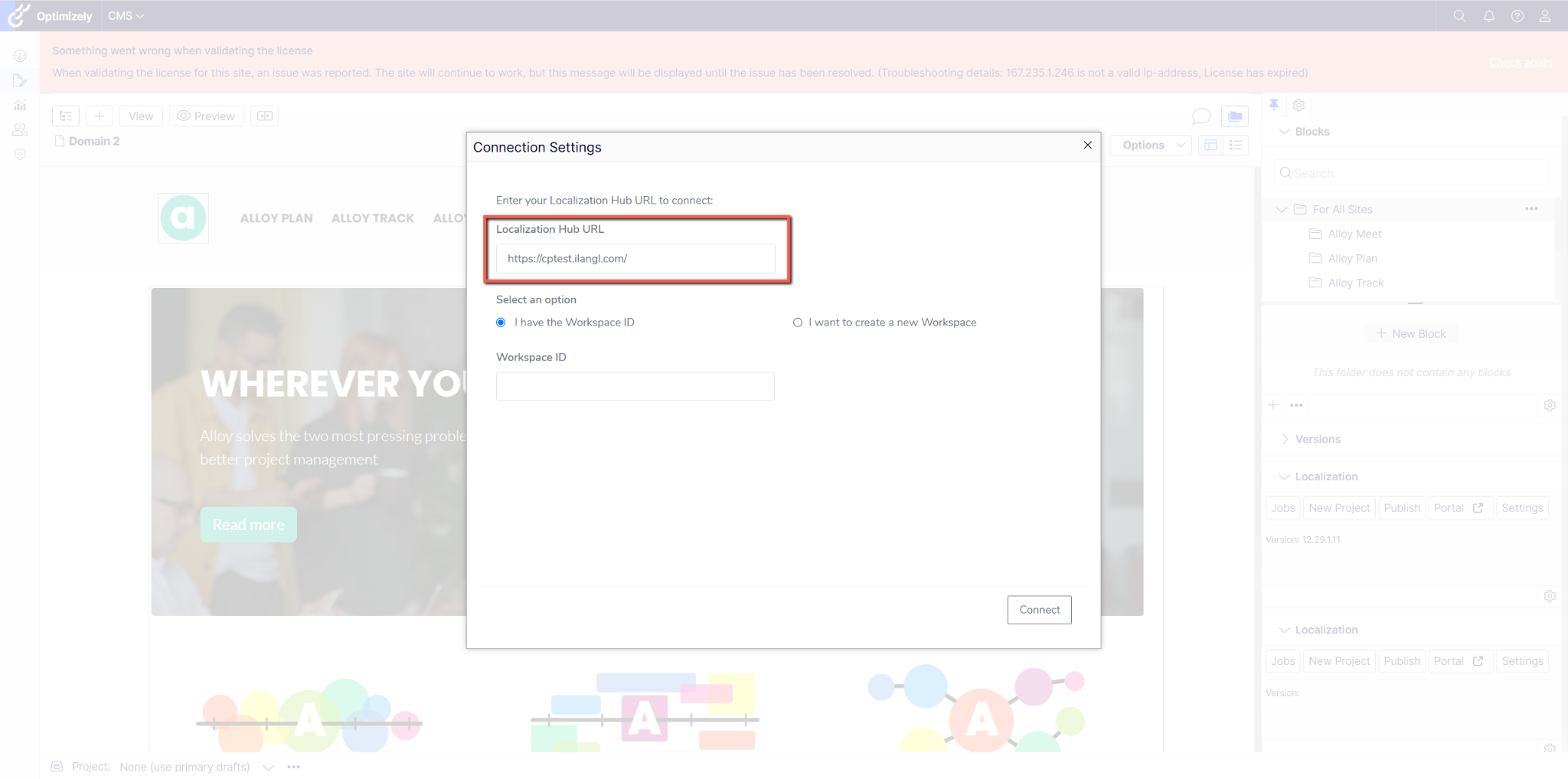Click the Workspace ID input field
This screenshot has width=1568, height=779.
635,386
